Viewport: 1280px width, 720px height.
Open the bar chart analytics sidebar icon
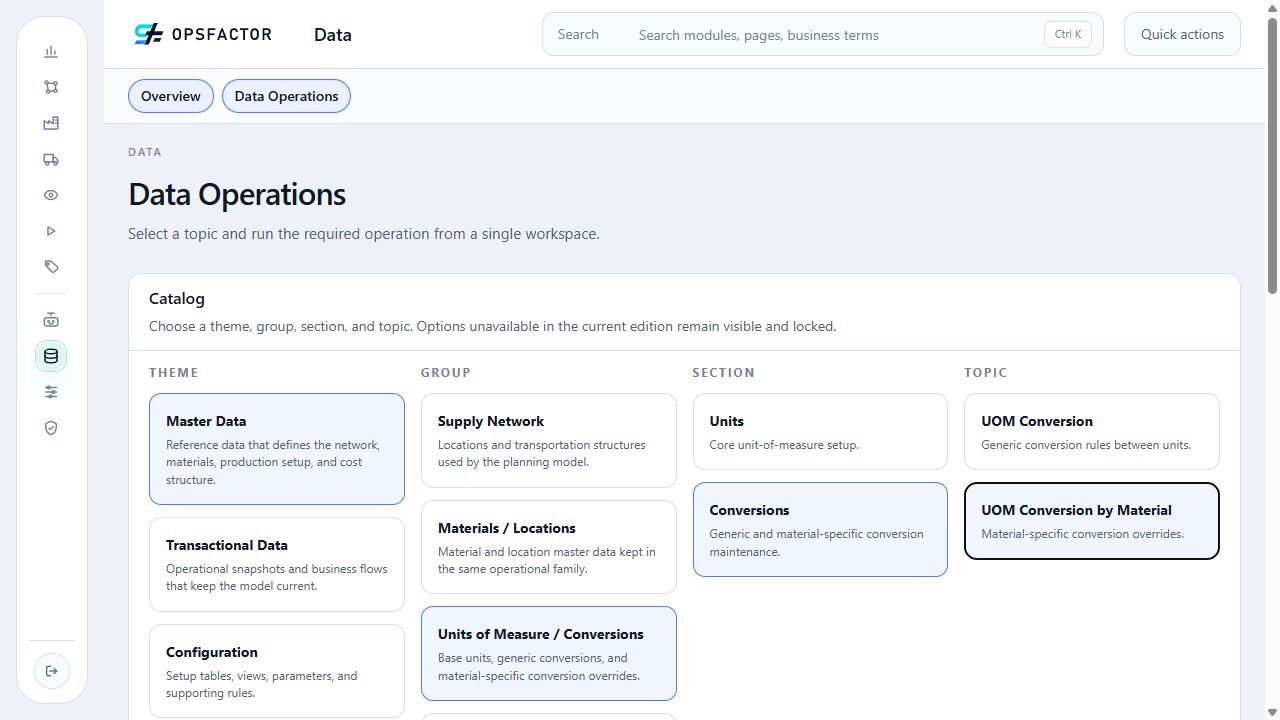51,52
